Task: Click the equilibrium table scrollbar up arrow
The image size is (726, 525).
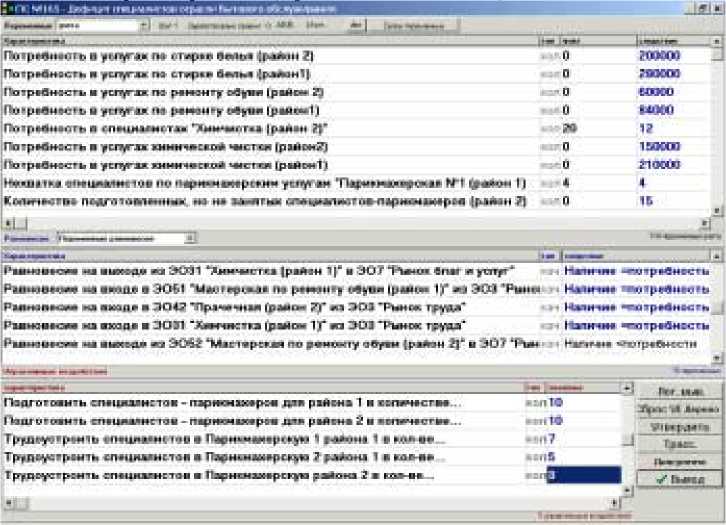Action: (x=717, y=256)
